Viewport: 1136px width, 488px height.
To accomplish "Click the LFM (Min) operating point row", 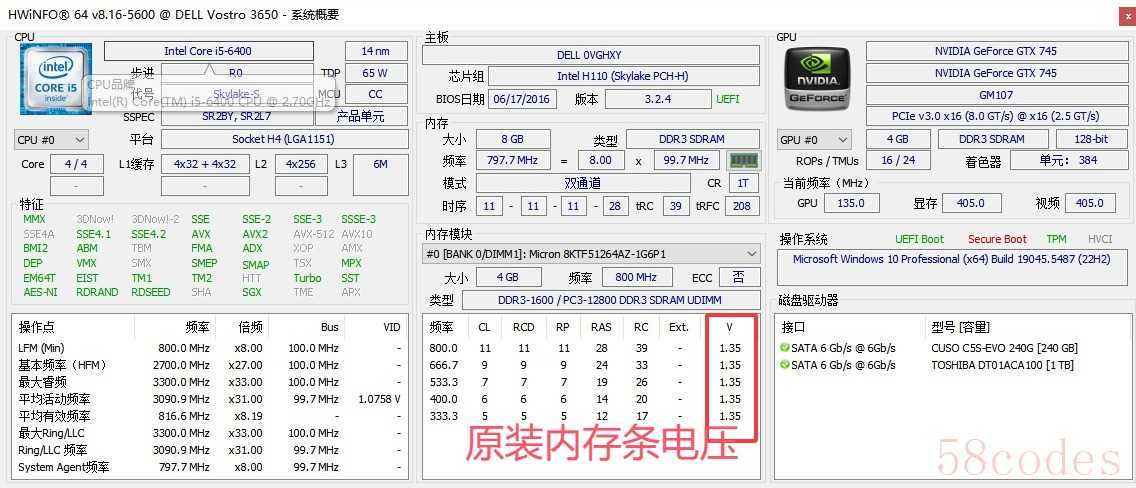I will pos(209,348).
